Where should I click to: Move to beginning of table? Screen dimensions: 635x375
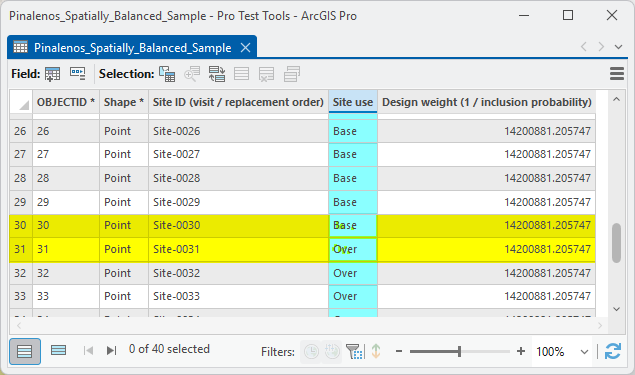(88, 350)
